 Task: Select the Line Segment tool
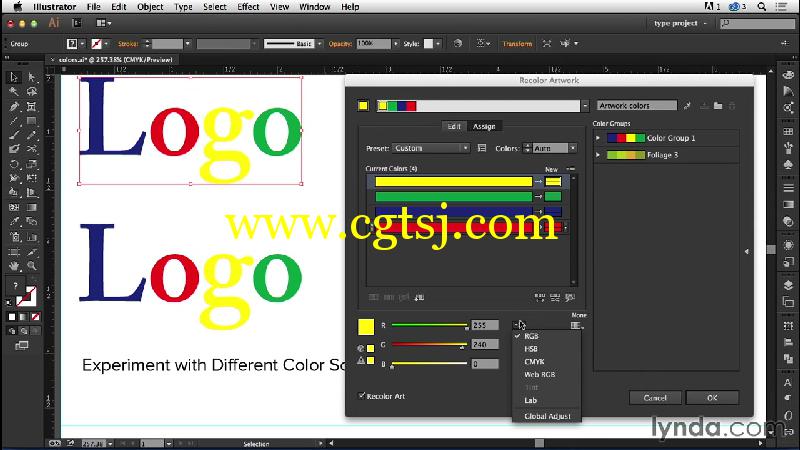[14, 121]
